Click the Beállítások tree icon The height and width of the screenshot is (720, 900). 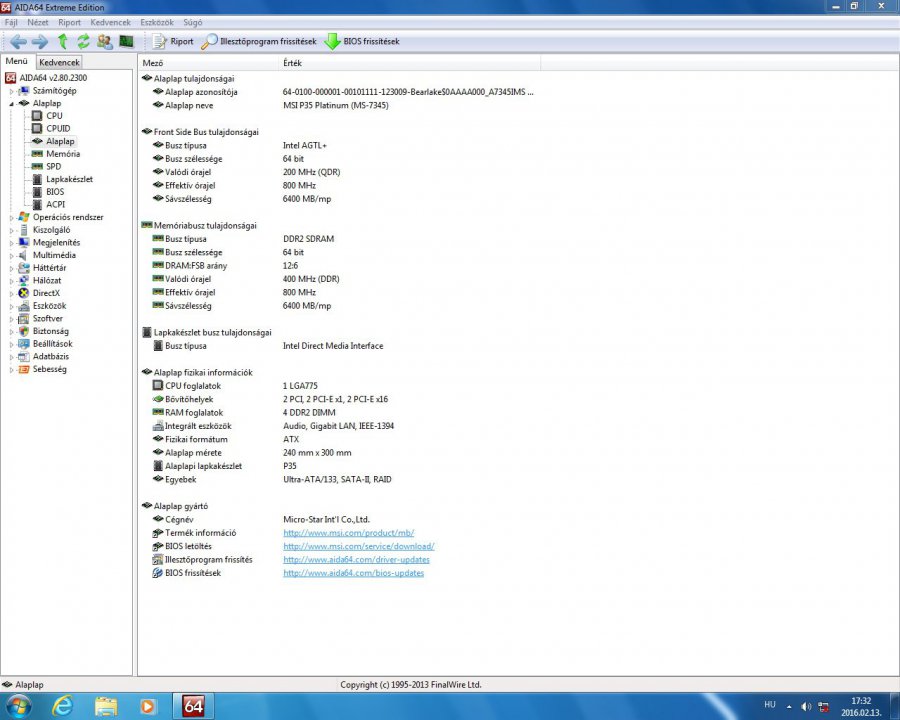24,344
